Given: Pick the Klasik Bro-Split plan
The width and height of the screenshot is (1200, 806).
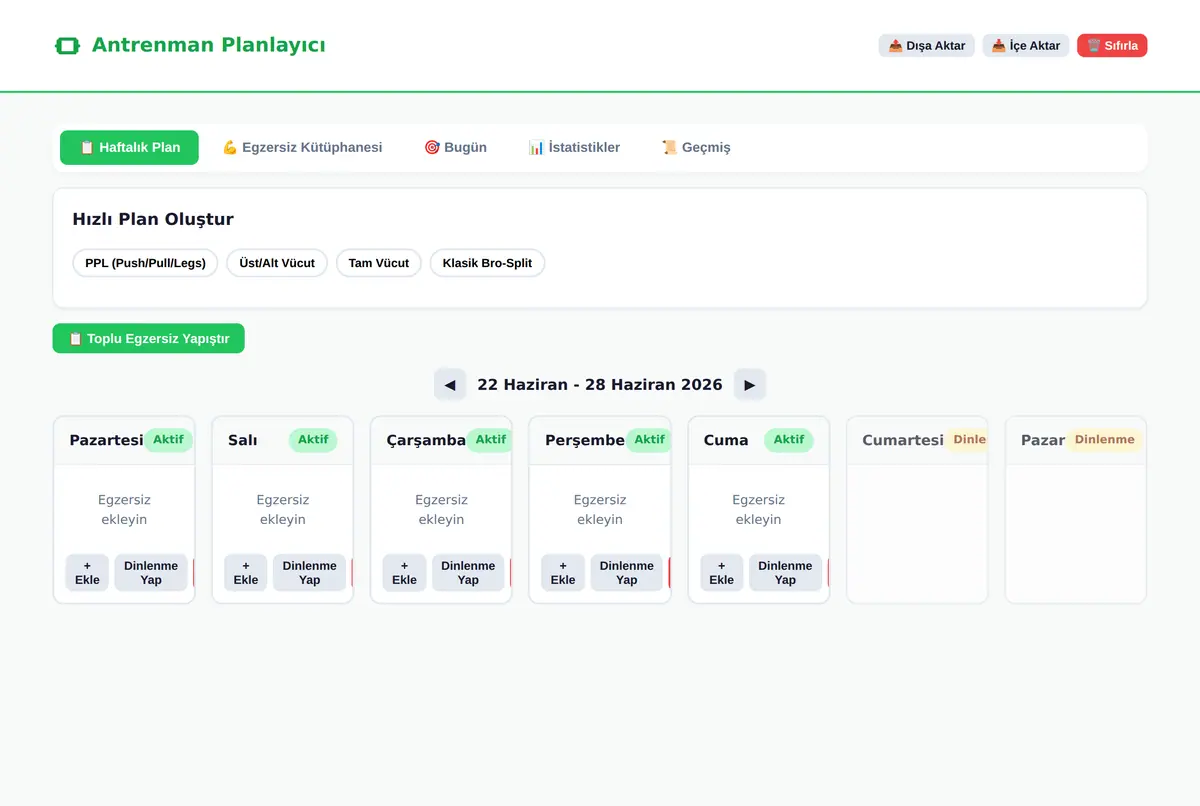Looking at the screenshot, I should click(x=487, y=263).
